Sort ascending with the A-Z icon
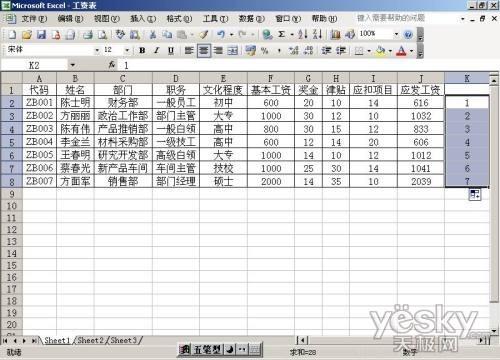This screenshot has height=360, width=500. pos(303,34)
